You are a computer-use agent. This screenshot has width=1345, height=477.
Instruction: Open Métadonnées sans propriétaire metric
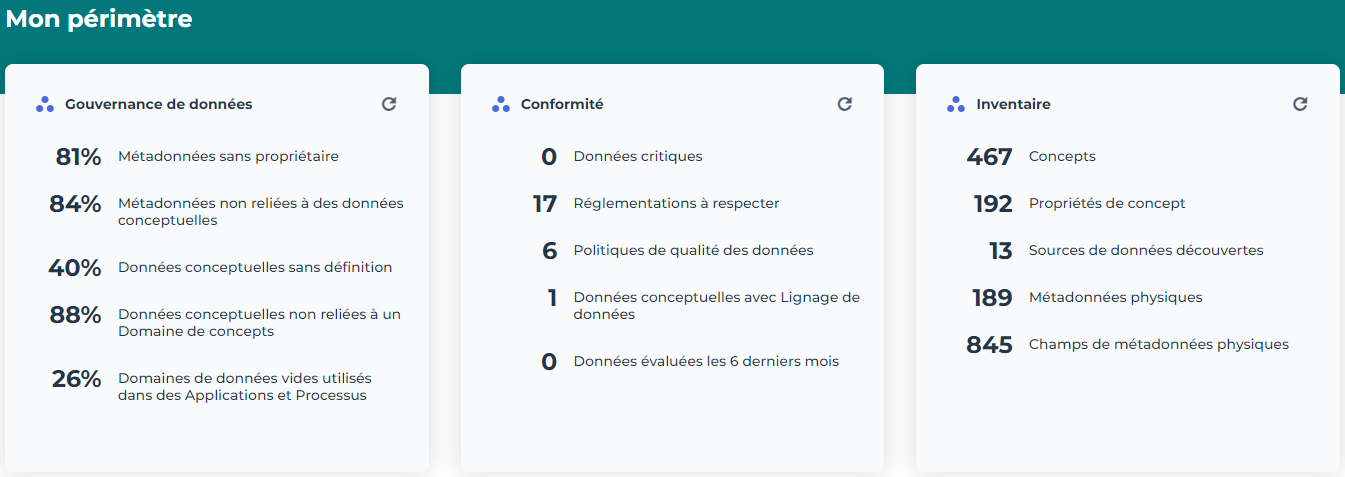(x=228, y=156)
